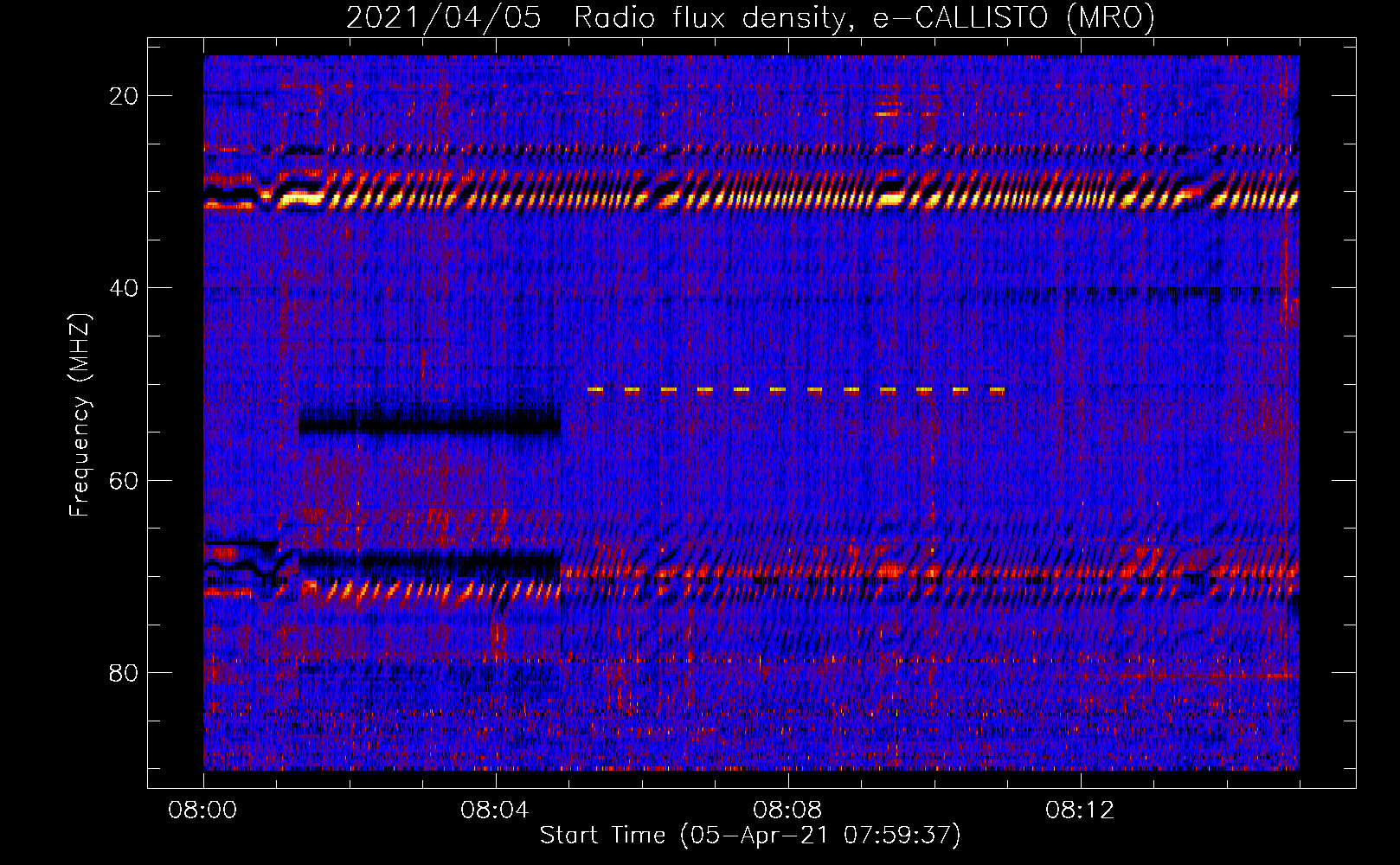Click the x-axis time label '08:04'
This screenshot has width=1400, height=865.
coord(495,810)
